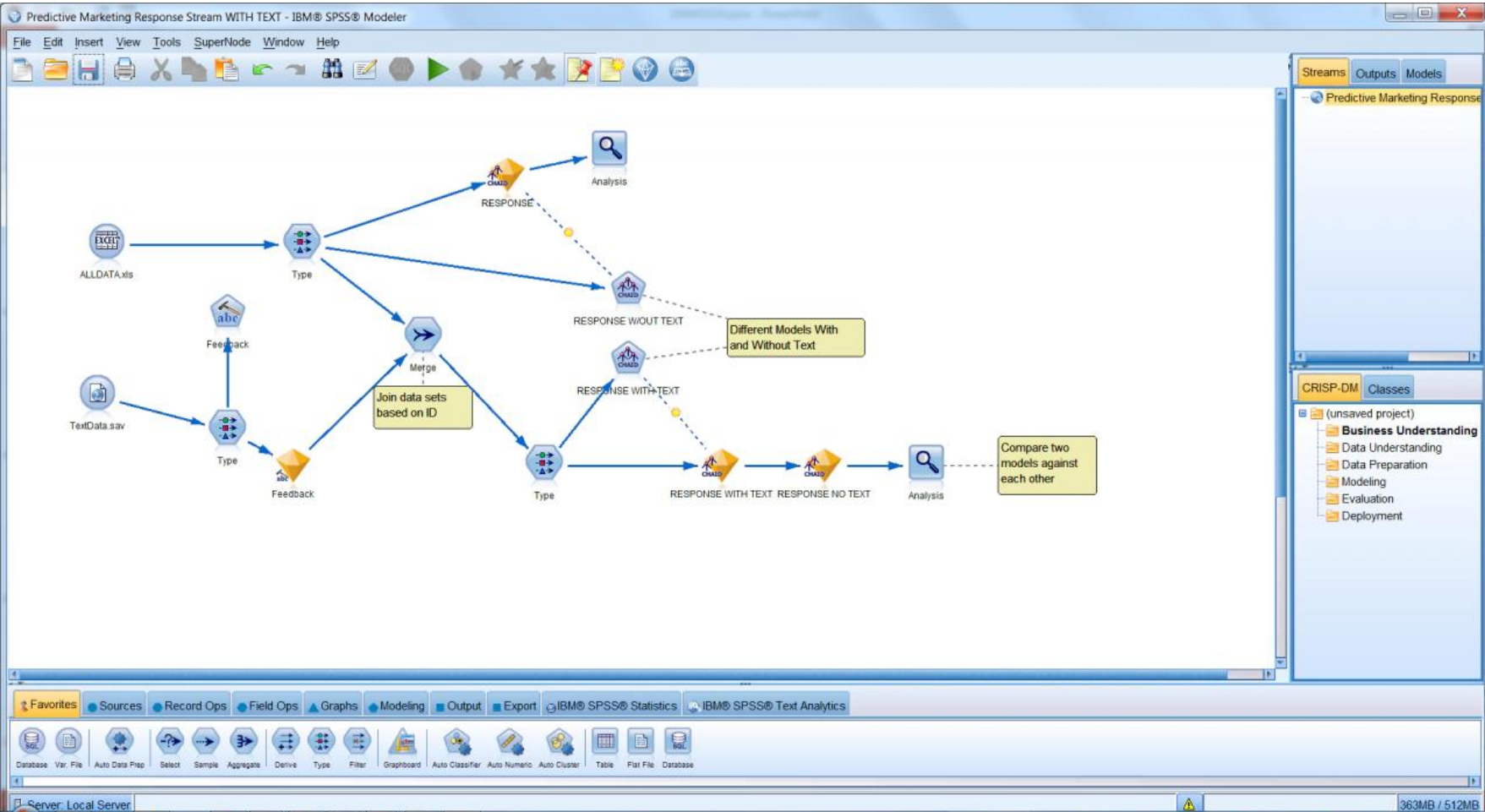Select the TextData.sav source node

97,393
